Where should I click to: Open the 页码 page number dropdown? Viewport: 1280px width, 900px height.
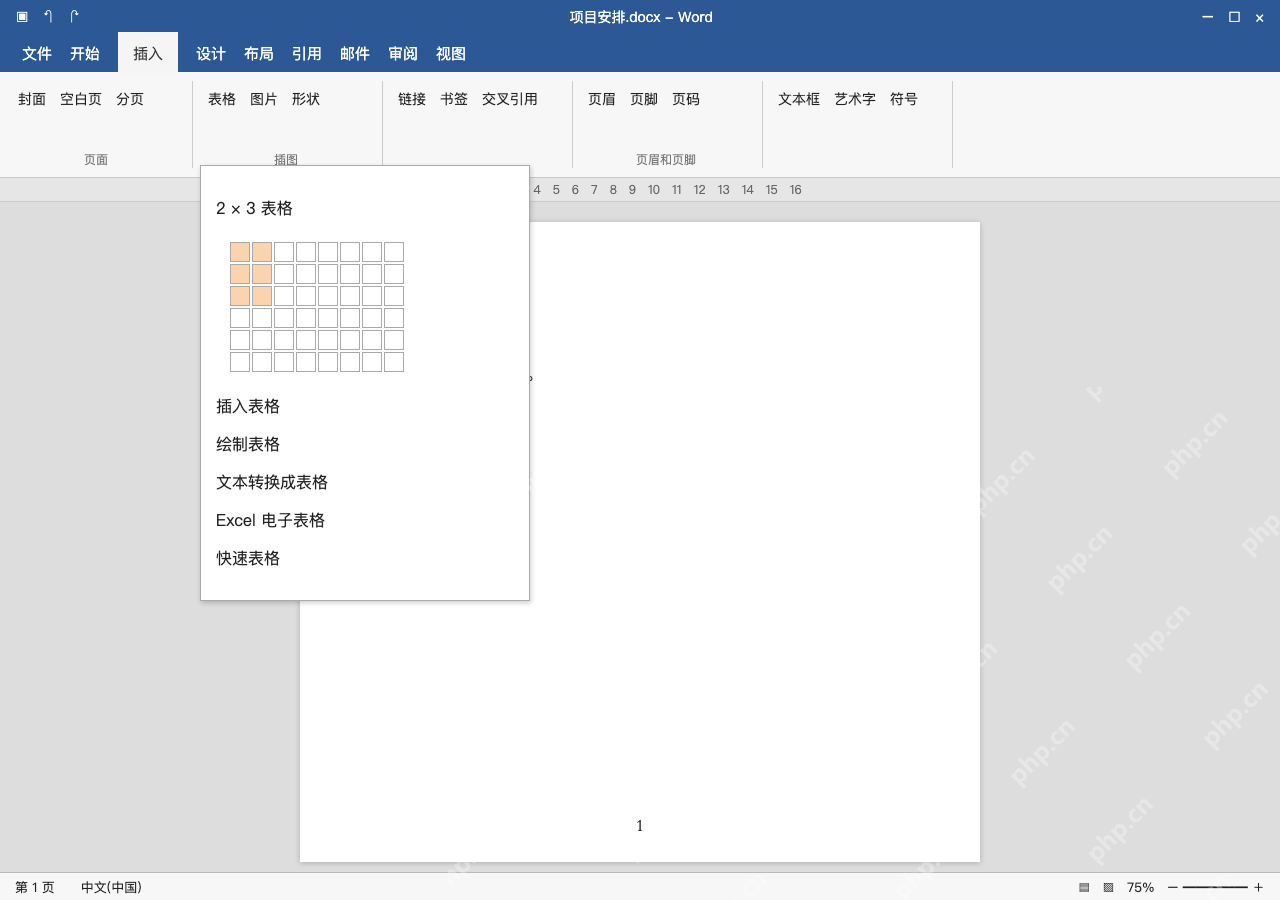(x=686, y=99)
